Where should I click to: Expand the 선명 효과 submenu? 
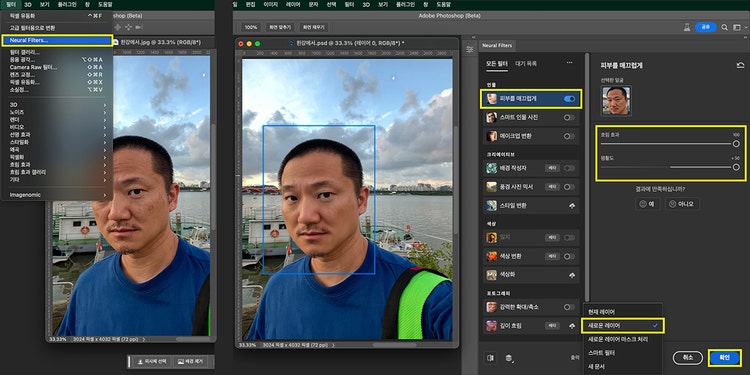[56, 134]
